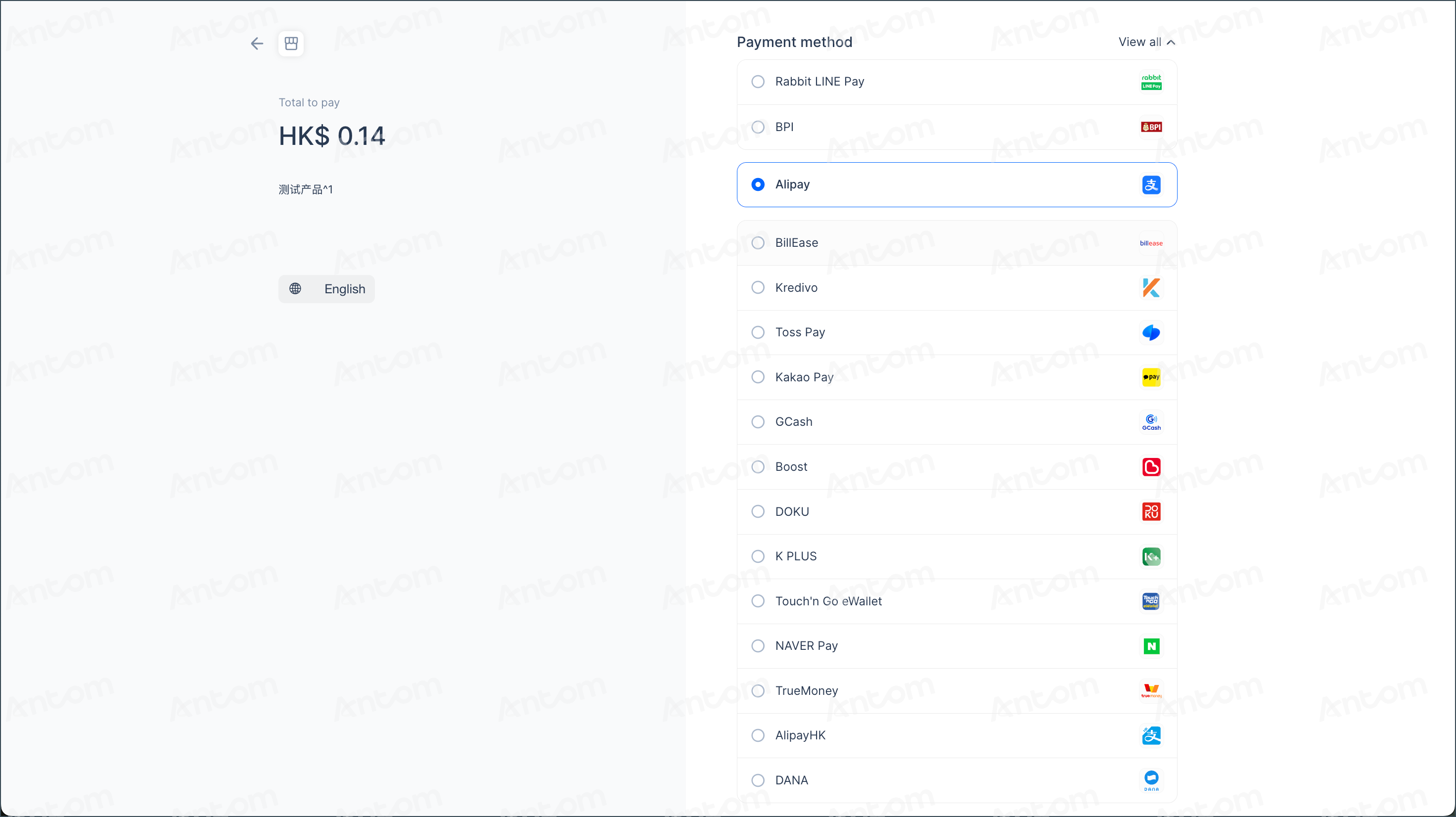This screenshot has height=817, width=1456.
Task: Go back using the left arrow
Action: pyautogui.click(x=257, y=44)
